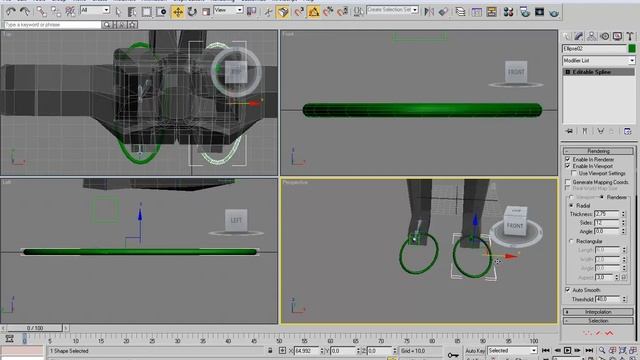
Task: Activate the Select and Scale tool
Action: pos(206,11)
